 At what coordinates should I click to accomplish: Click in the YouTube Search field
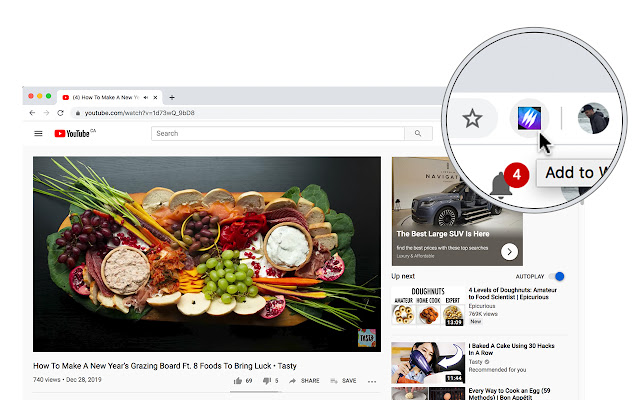pyautogui.click(x=278, y=133)
